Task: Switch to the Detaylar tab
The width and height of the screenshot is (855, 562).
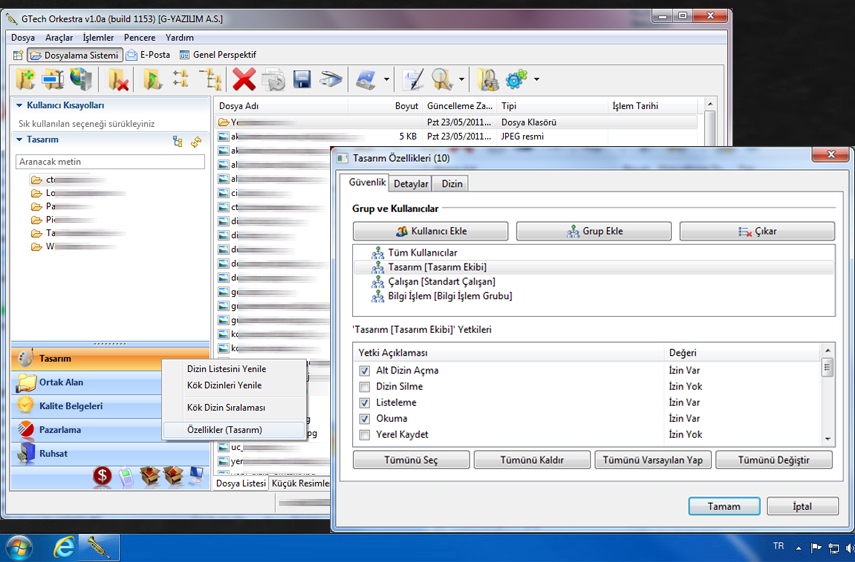Action: point(411,184)
